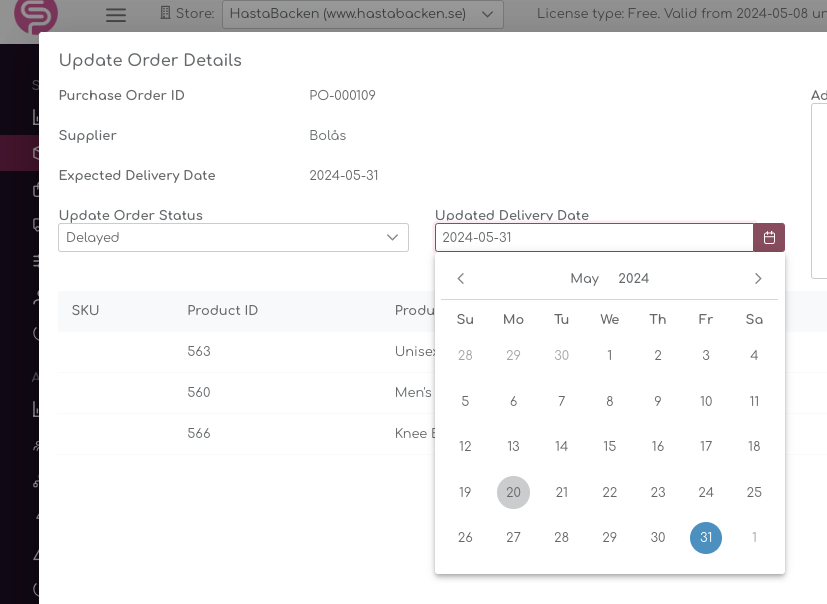827x604 pixels.
Task: Choose May 9 in the calendar
Action: [x=658, y=401]
